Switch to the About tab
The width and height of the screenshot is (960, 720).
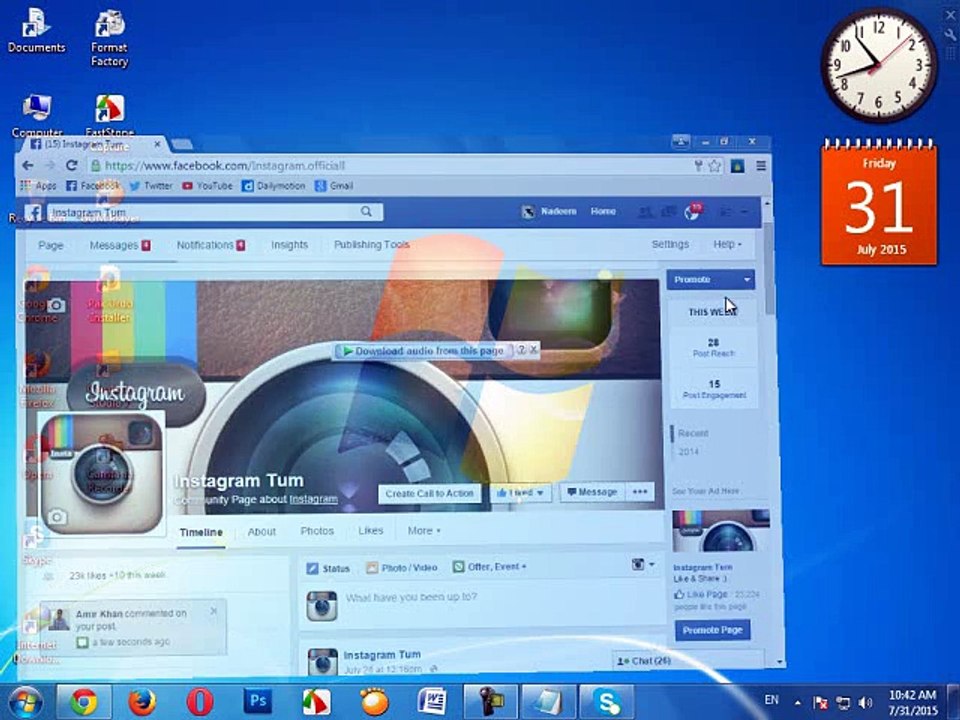[262, 531]
